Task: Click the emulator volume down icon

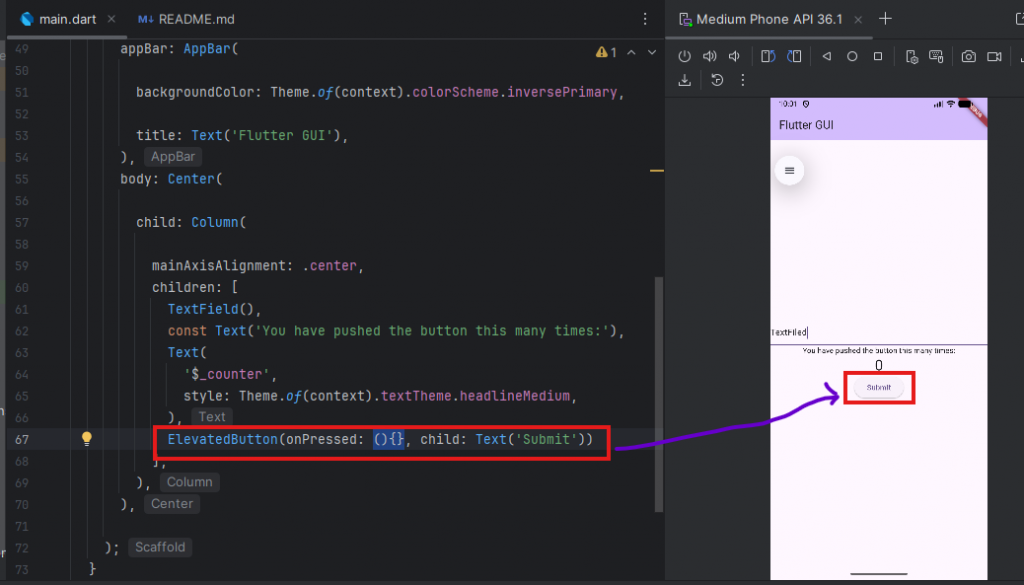Action: 735,56
